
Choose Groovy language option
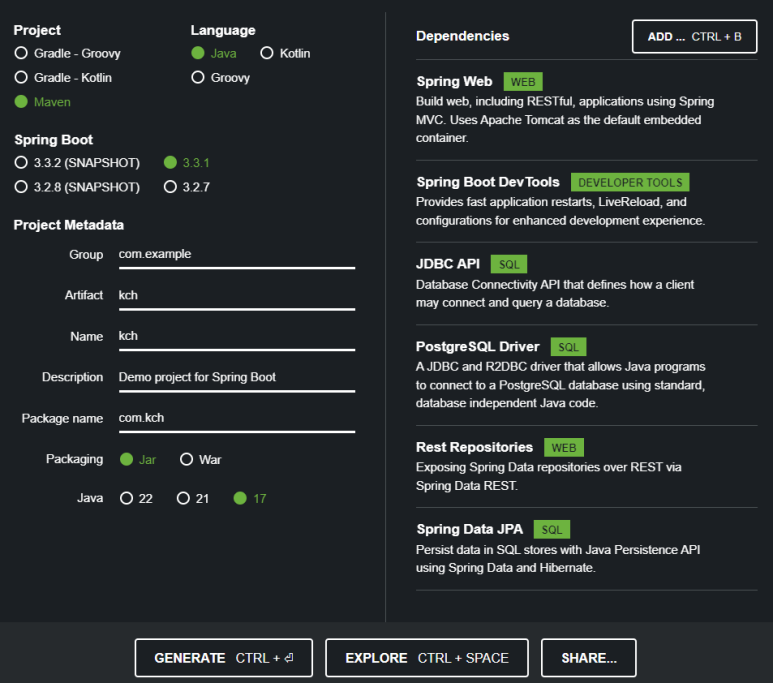(221, 77)
